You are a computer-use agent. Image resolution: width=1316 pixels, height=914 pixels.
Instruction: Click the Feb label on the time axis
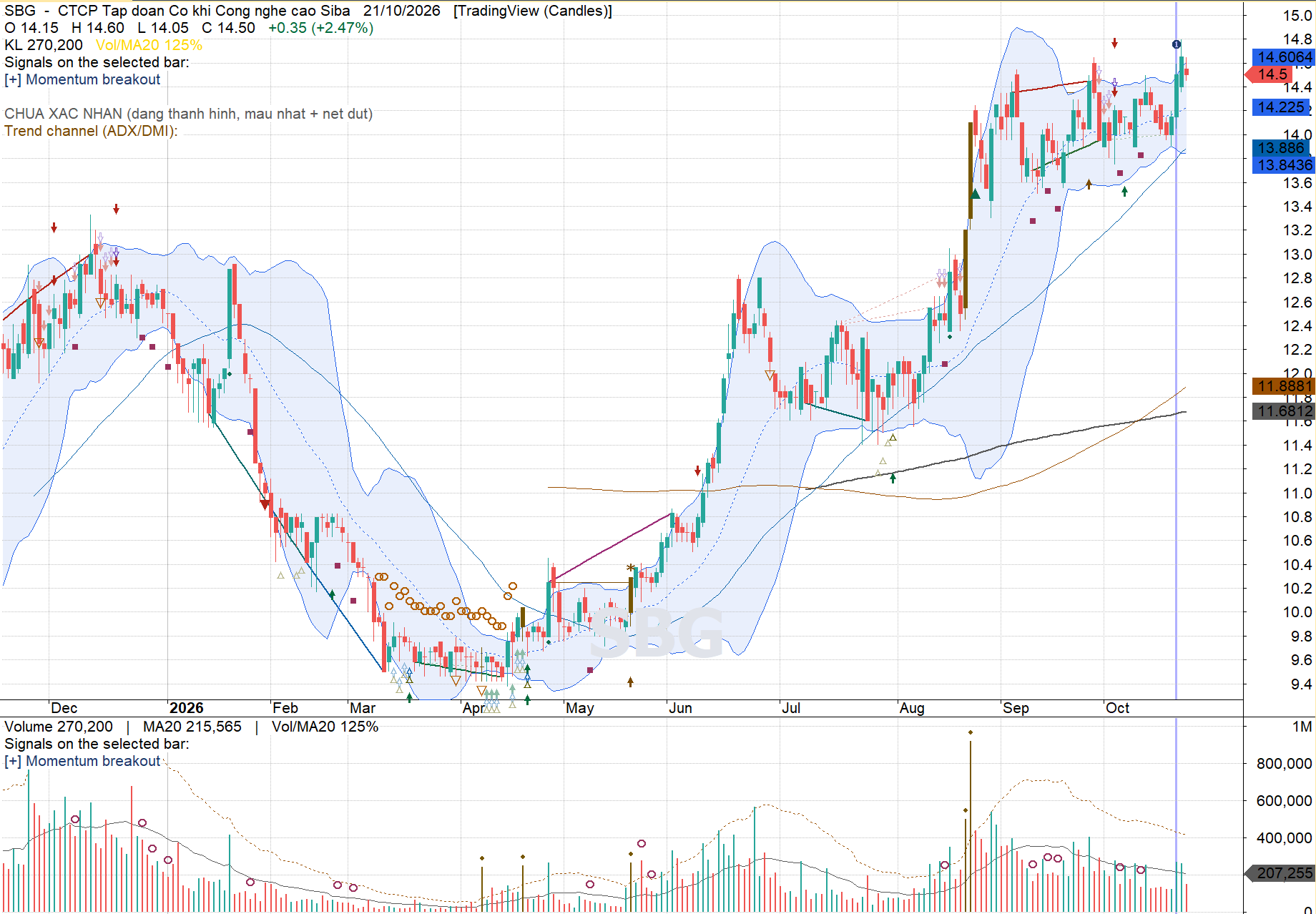coord(285,708)
